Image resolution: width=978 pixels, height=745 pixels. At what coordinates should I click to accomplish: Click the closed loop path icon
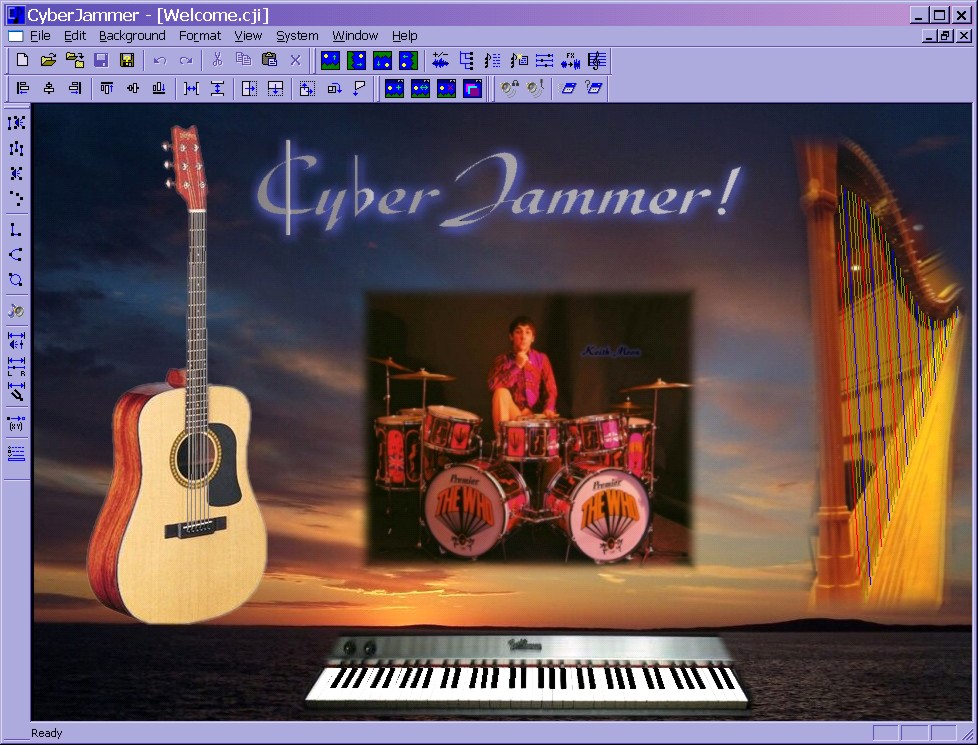point(16,280)
